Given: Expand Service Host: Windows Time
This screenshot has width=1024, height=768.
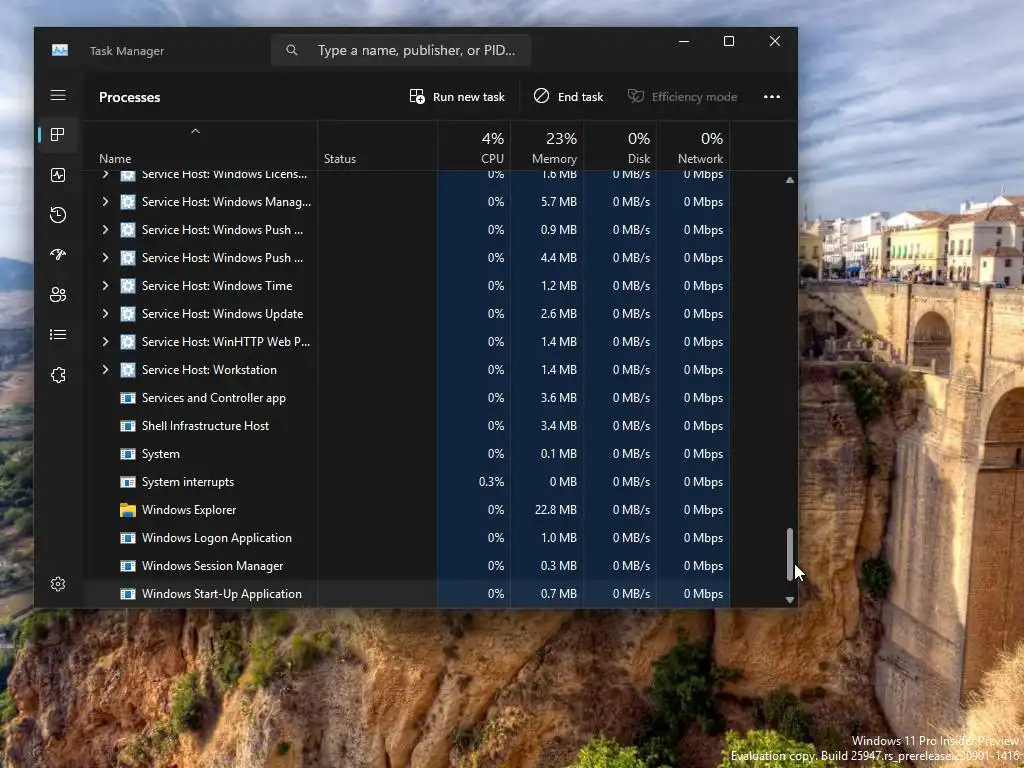Looking at the screenshot, I should point(105,285).
